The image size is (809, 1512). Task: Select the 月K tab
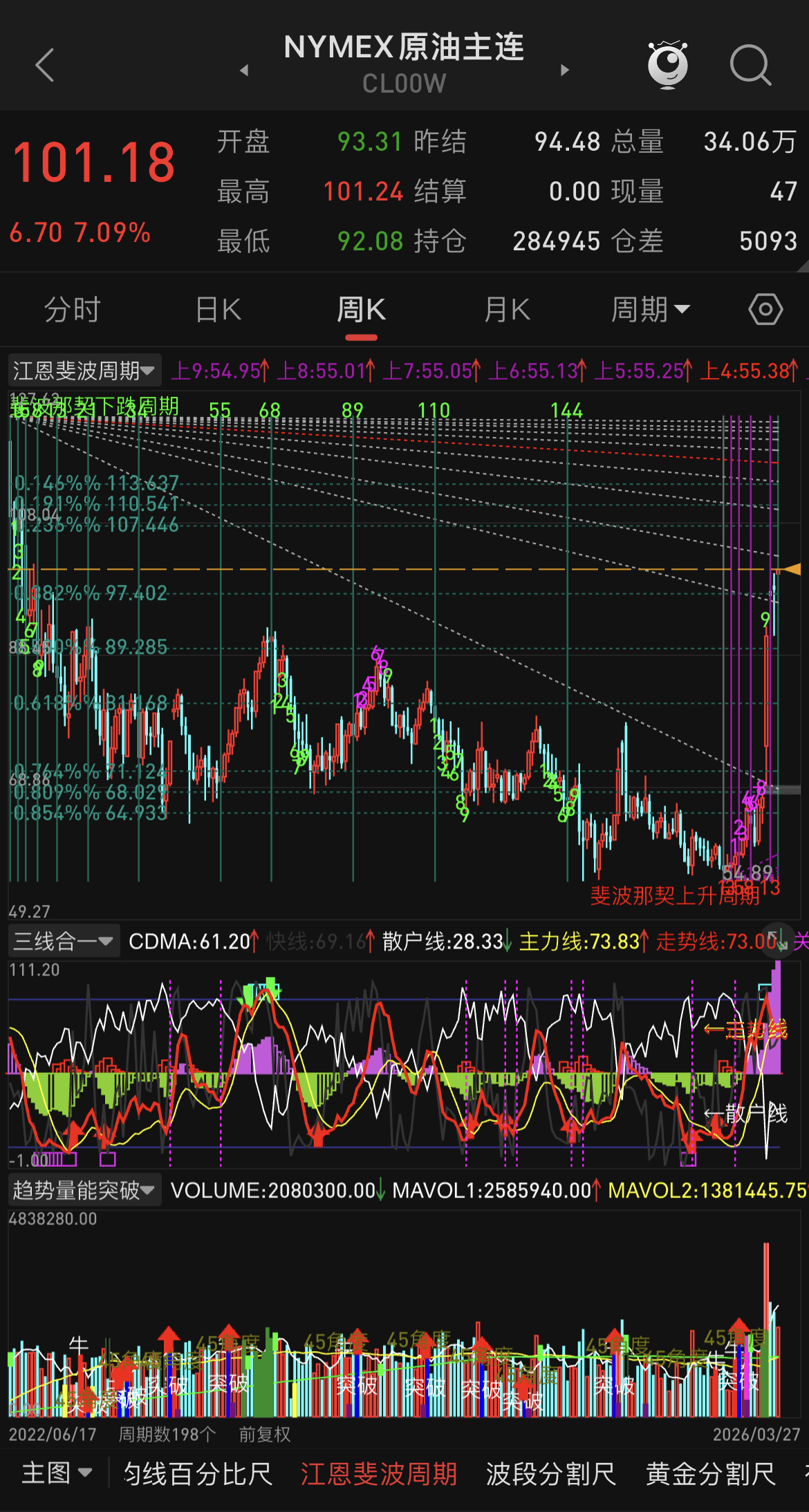pos(507,309)
